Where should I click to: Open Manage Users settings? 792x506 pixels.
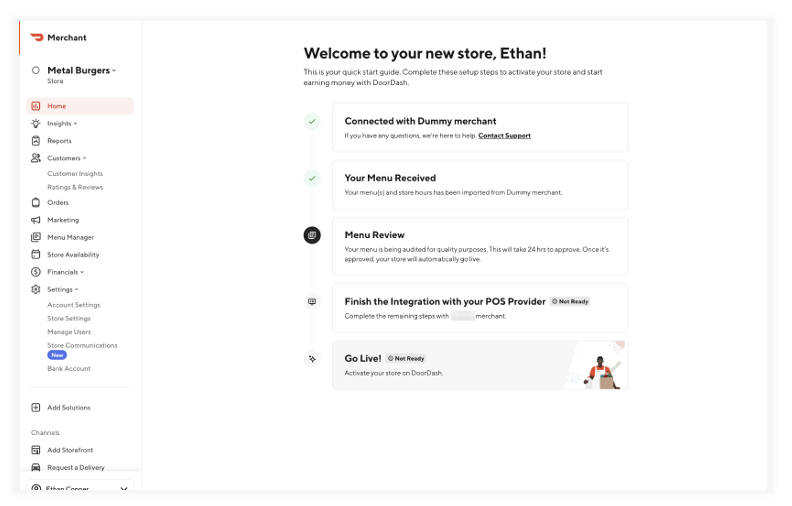click(x=69, y=331)
